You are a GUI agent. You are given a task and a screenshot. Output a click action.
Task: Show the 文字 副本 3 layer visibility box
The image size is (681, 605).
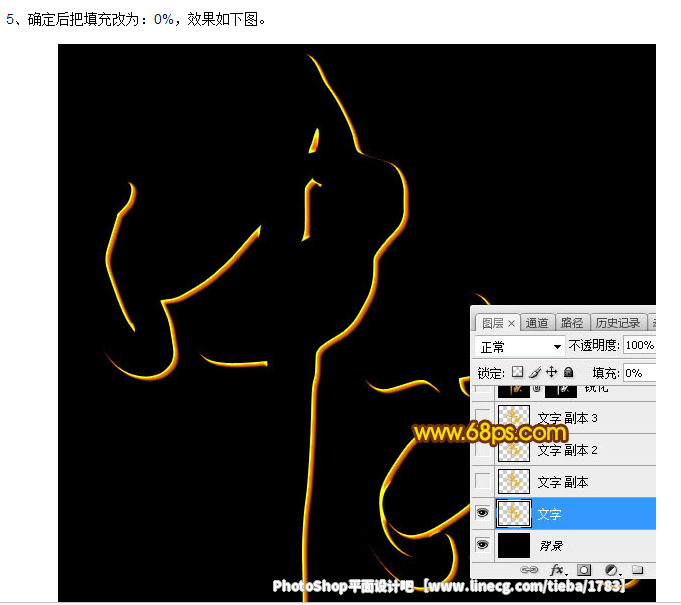[483, 417]
